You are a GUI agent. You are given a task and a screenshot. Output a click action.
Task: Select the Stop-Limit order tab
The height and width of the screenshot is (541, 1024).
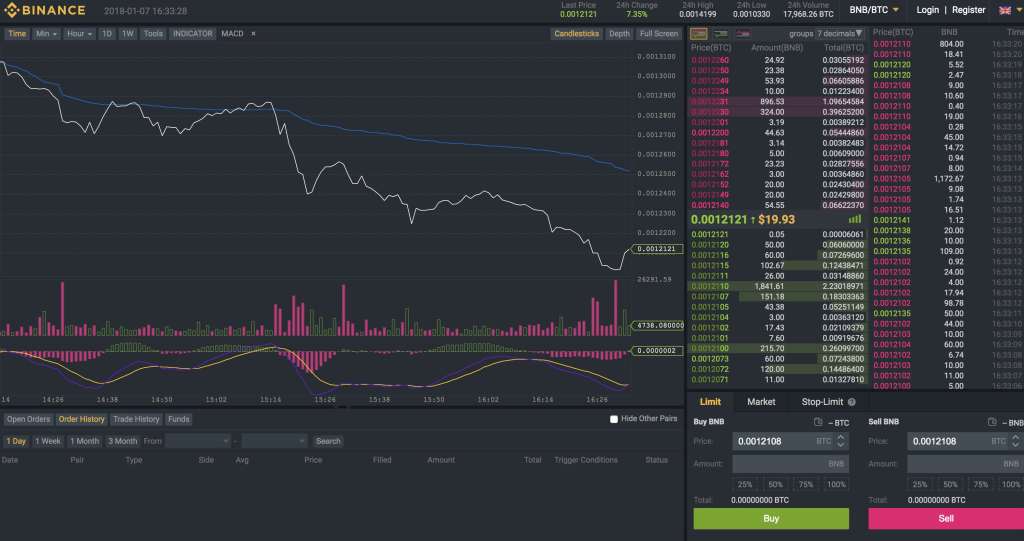tap(822, 402)
